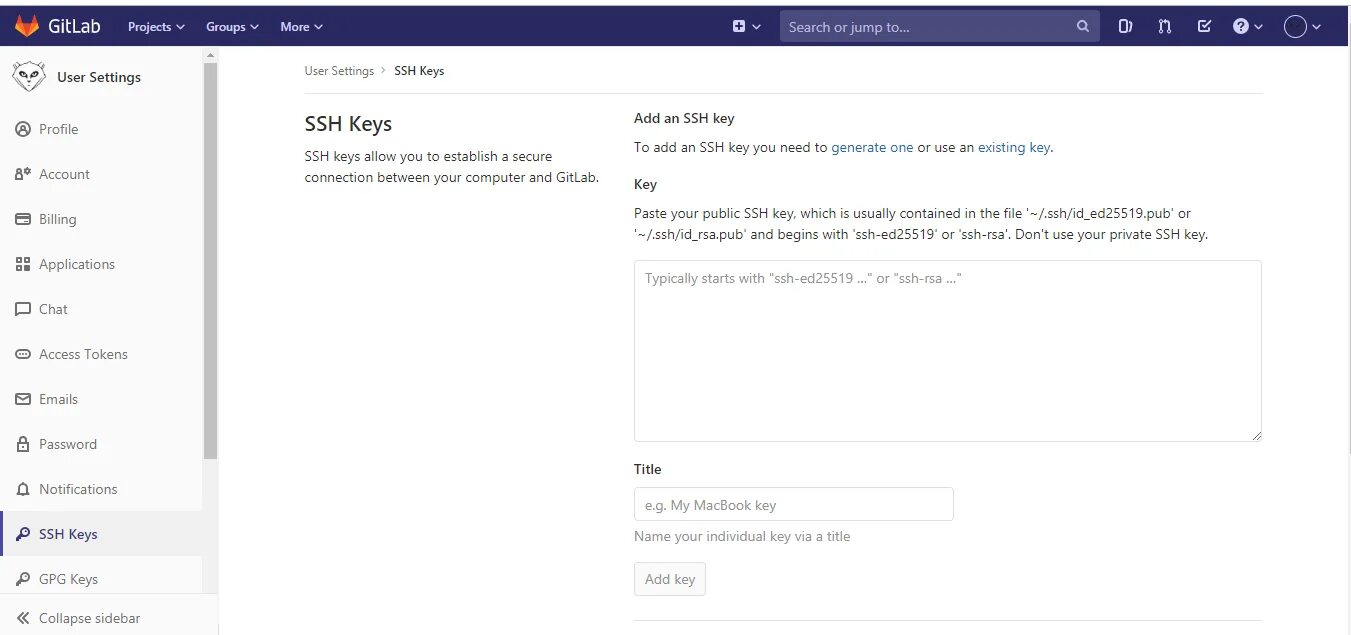Open the Merge requests icon in navbar

pyautogui.click(x=1165, y=26)
